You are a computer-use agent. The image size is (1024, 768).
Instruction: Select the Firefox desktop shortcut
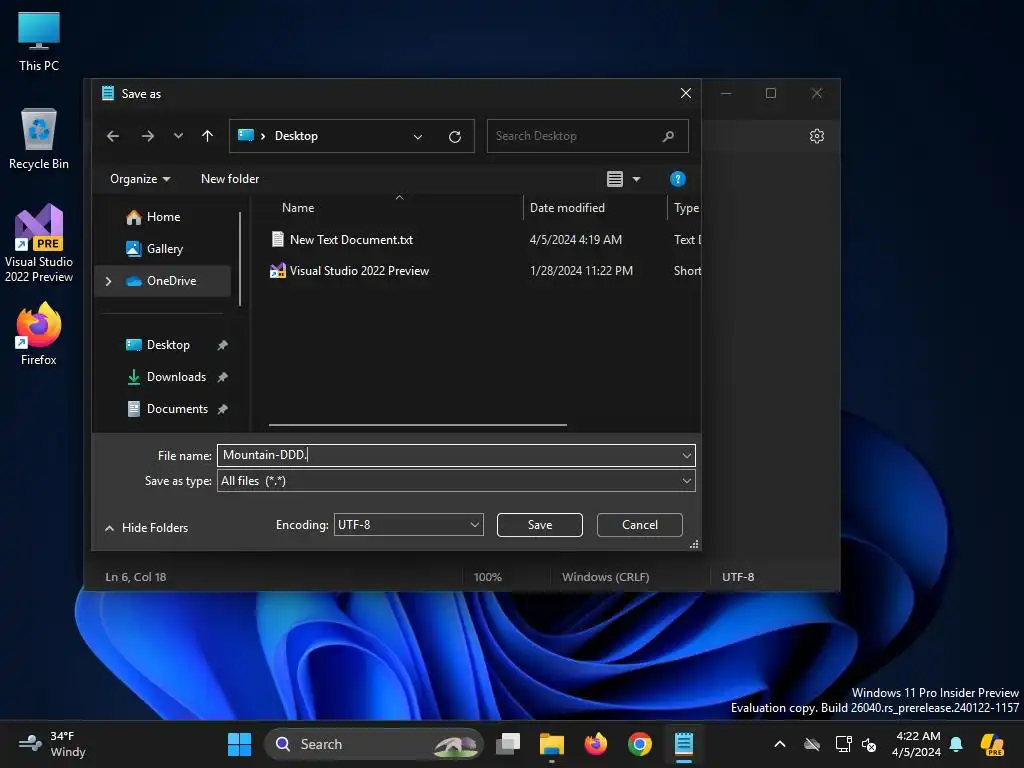click(39, 333)
